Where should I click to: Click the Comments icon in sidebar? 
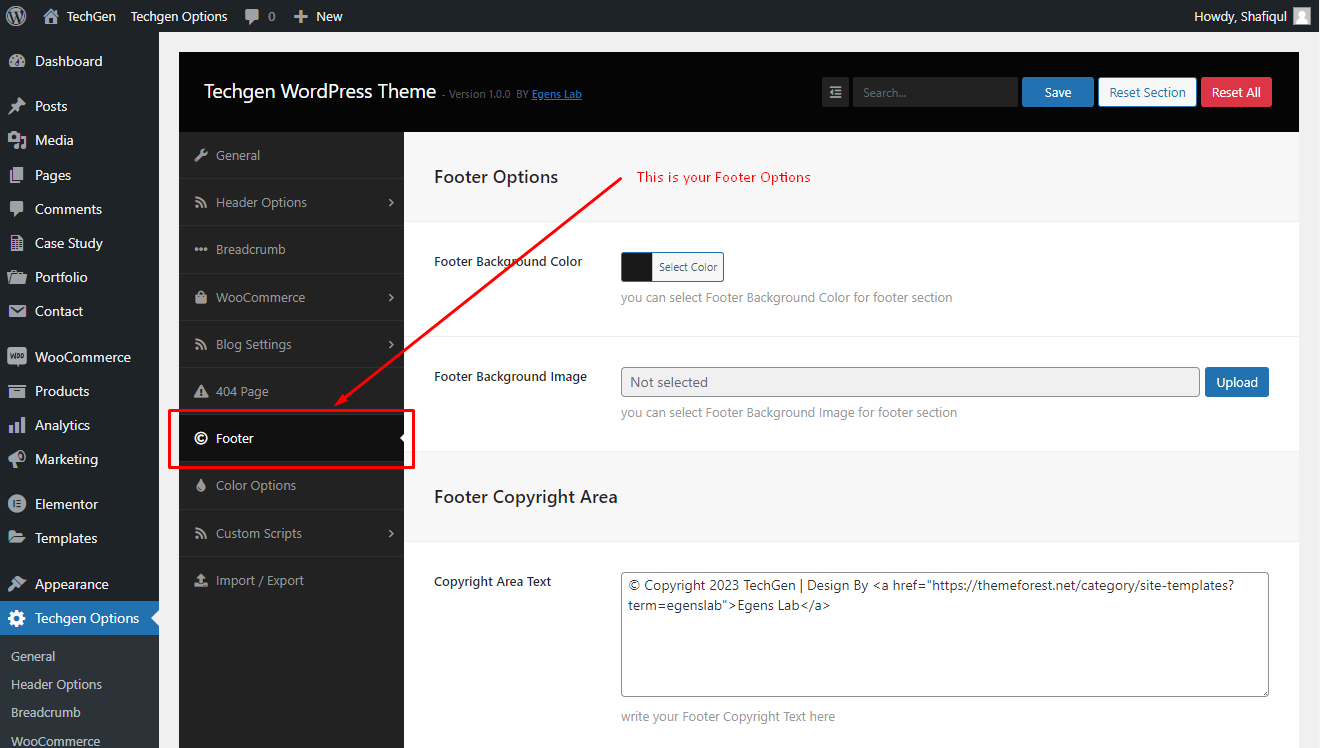point(17,209)
